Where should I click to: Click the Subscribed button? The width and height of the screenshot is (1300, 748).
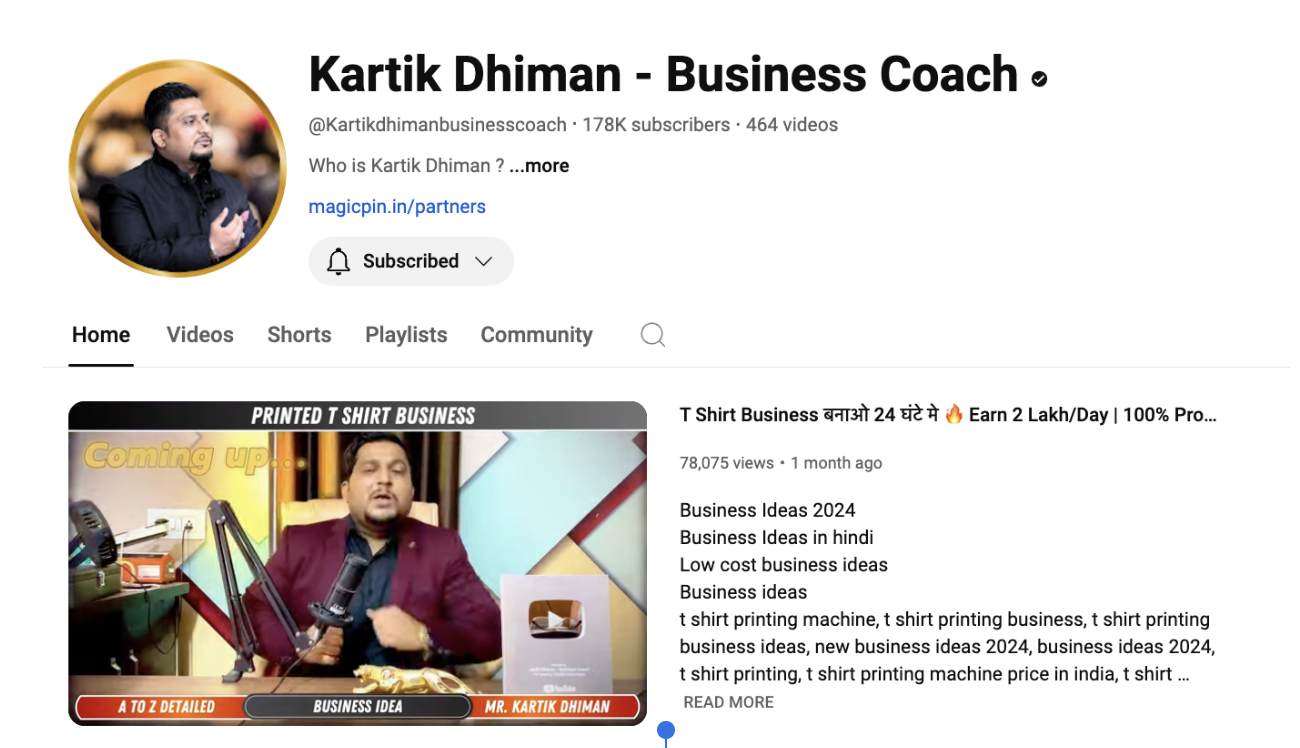coord(411,261)
